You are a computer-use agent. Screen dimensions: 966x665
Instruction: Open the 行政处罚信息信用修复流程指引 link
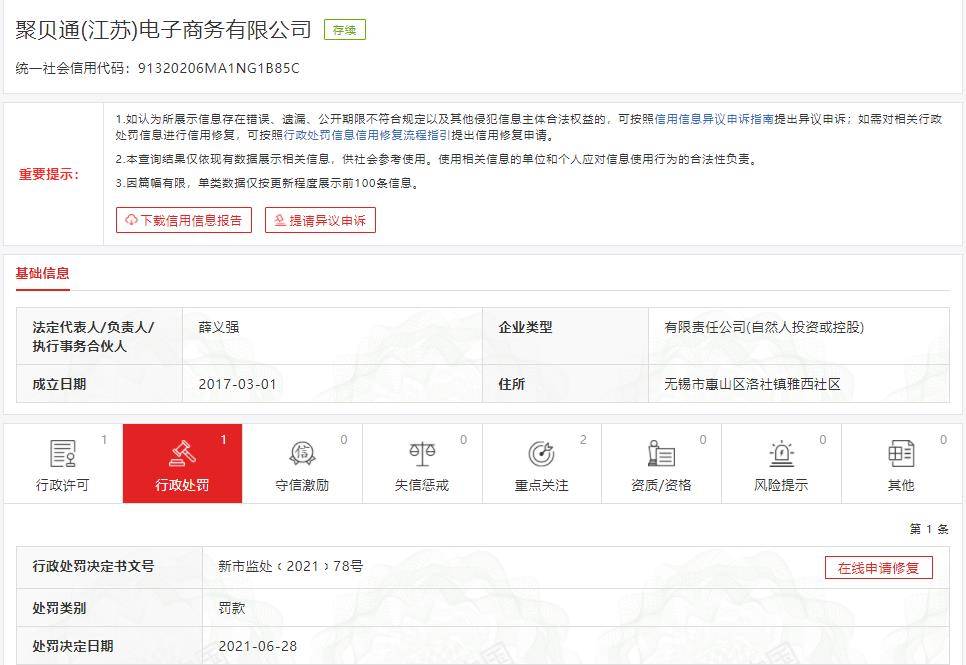coord(367,135)
